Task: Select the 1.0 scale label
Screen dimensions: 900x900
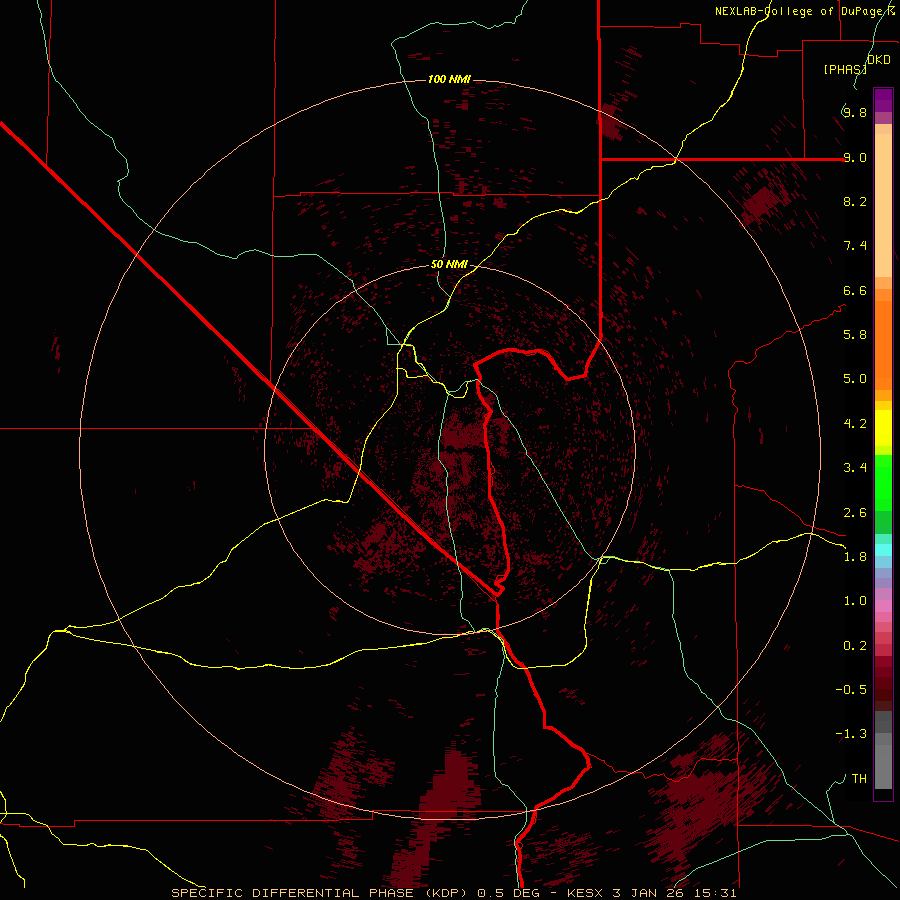Action: point(855,601)
